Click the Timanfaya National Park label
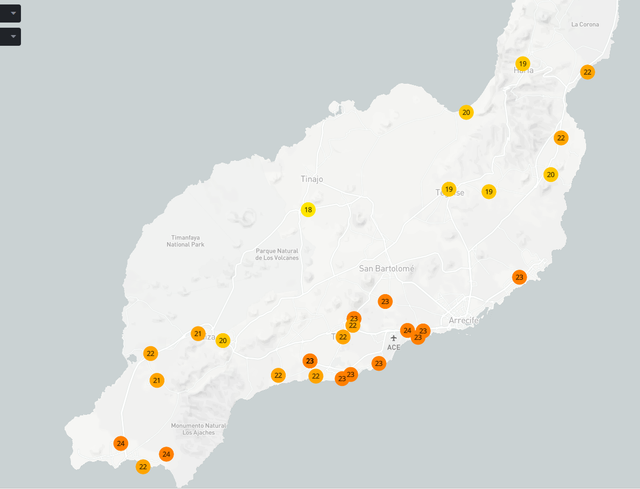 point(185,241)
